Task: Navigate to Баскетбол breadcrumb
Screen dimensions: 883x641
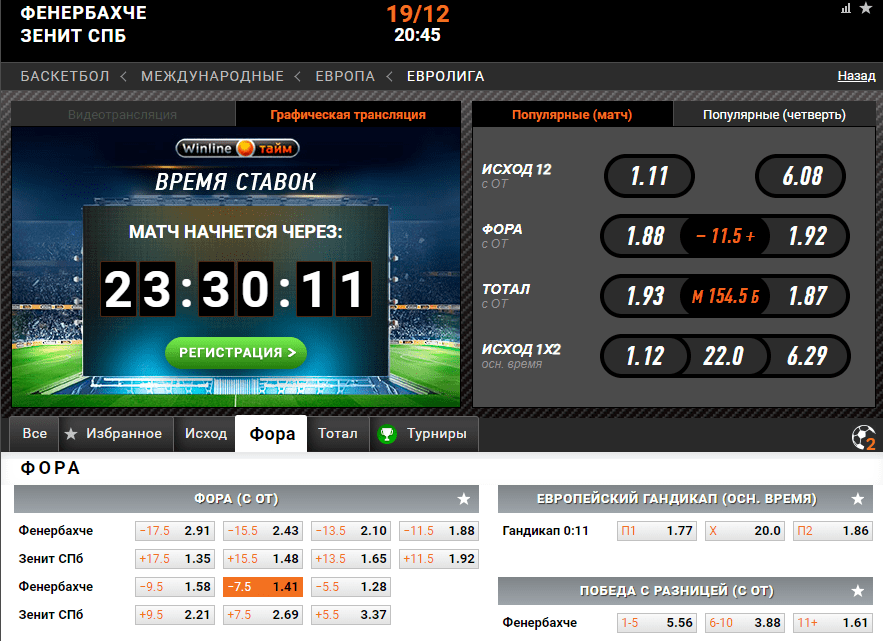Action: click(x=65, y=76)
